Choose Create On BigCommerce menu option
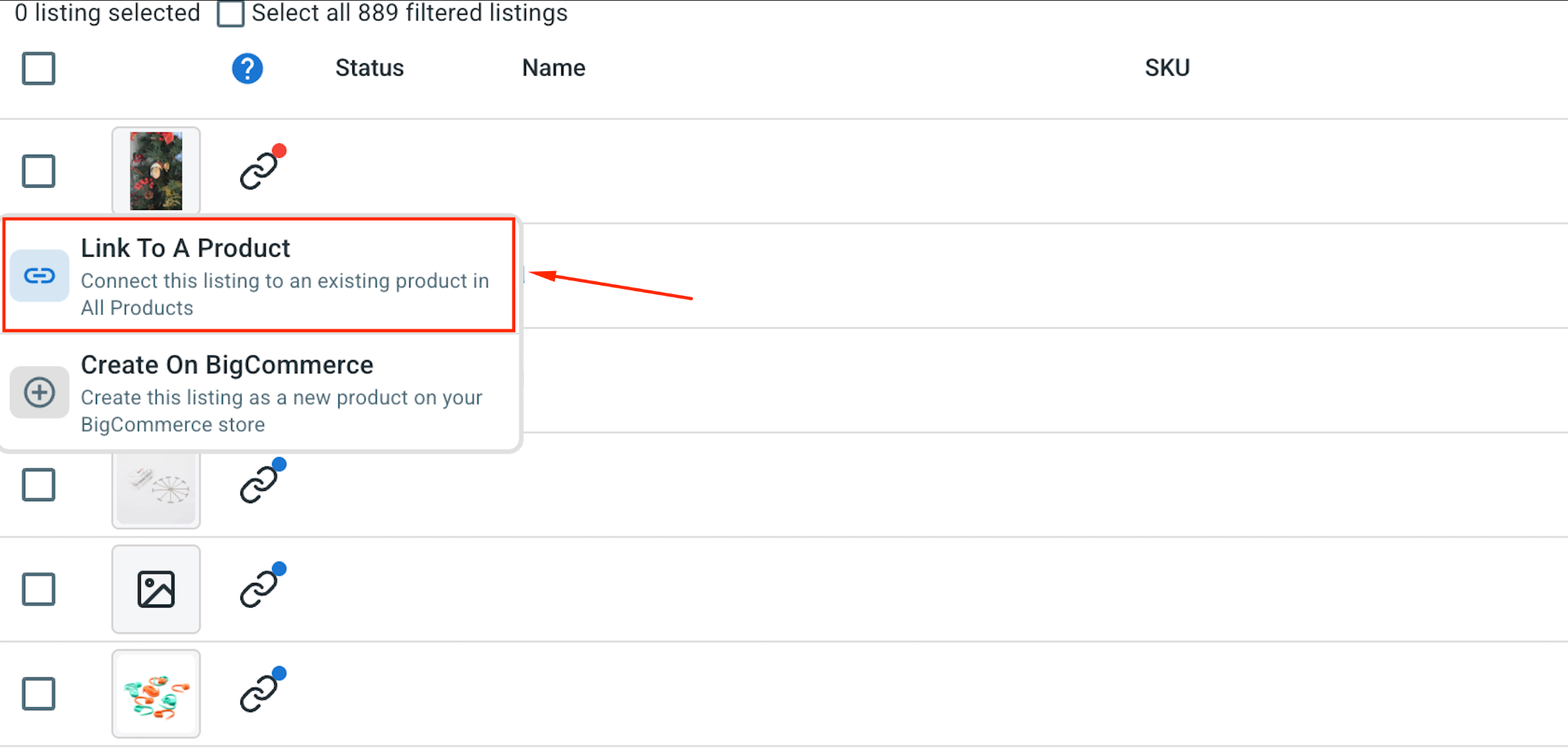The height and width of the screenshot is (750, 1568). click(x=260, y=393)
